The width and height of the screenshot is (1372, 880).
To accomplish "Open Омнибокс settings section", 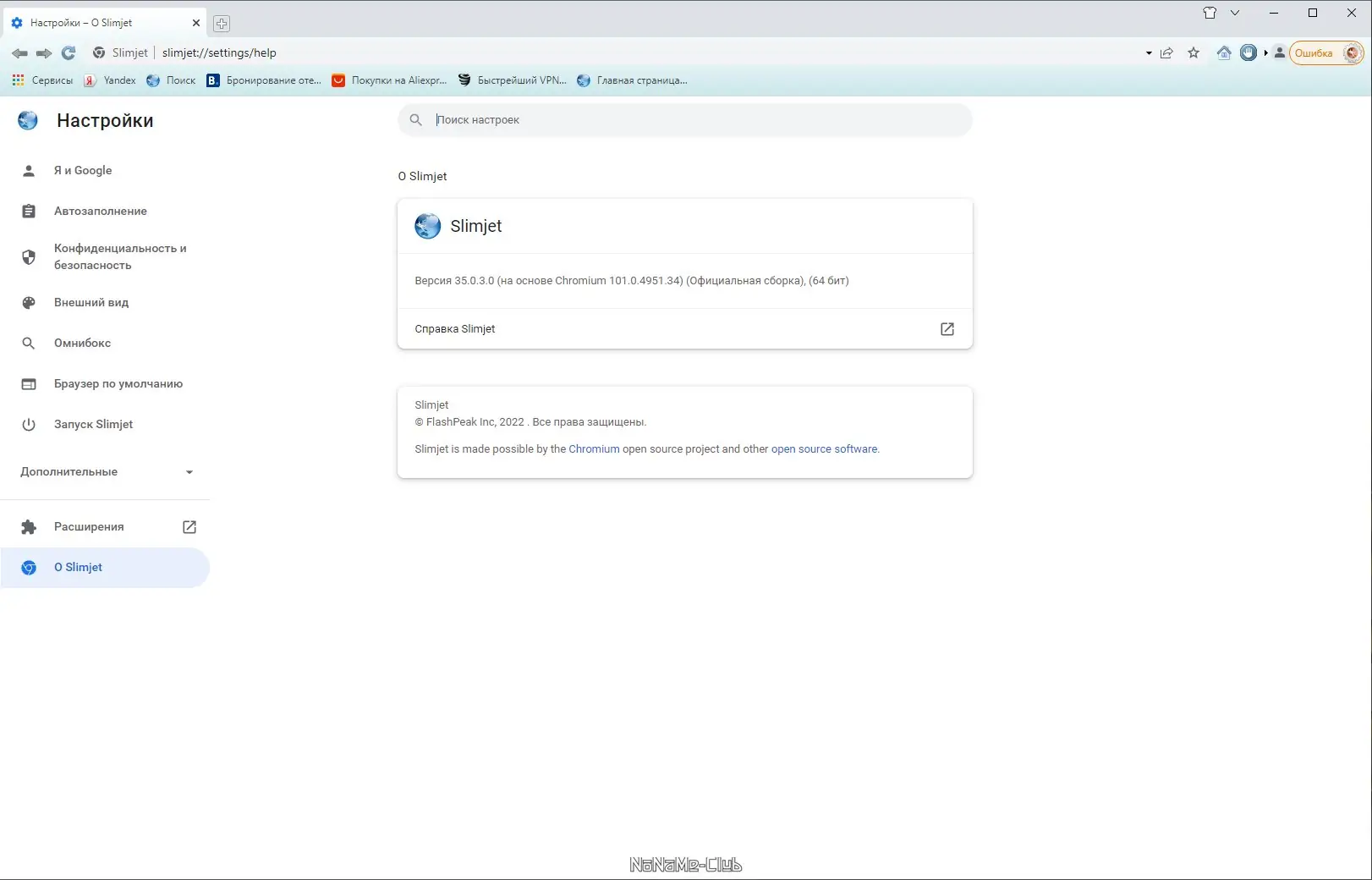I will coord(105,343).
